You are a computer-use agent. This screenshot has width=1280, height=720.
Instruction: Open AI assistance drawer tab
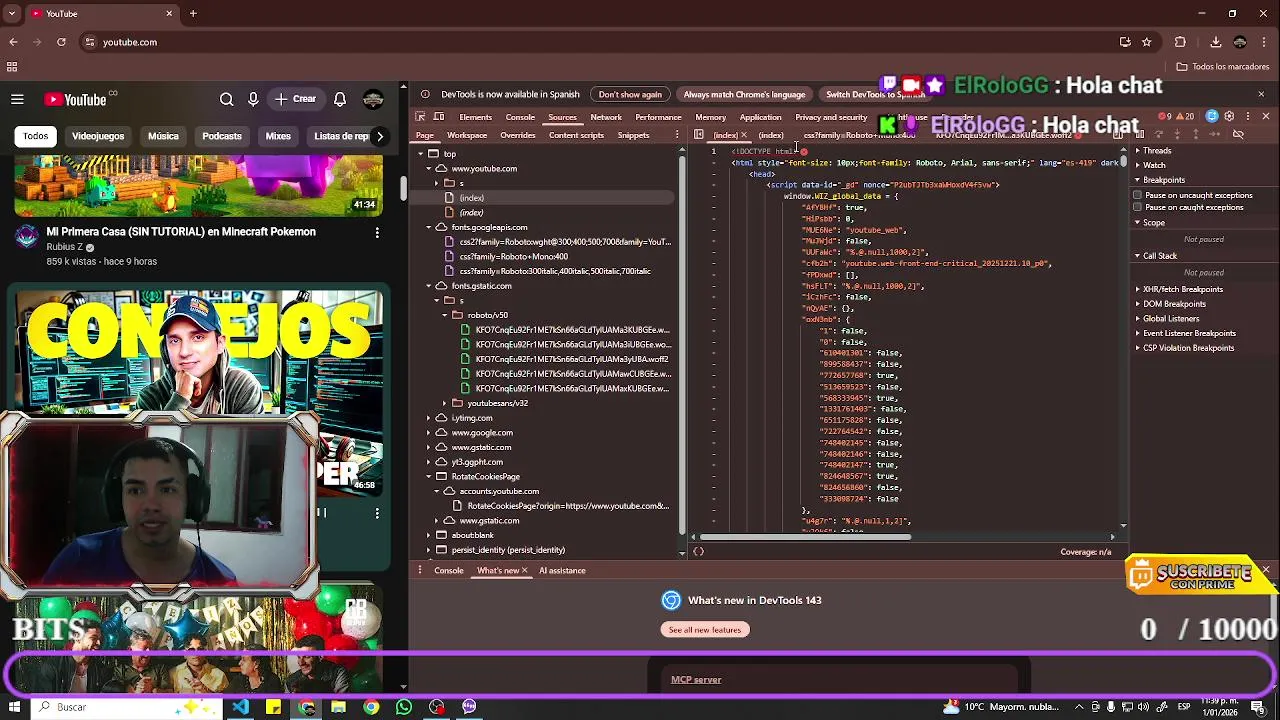click(562, 570)
